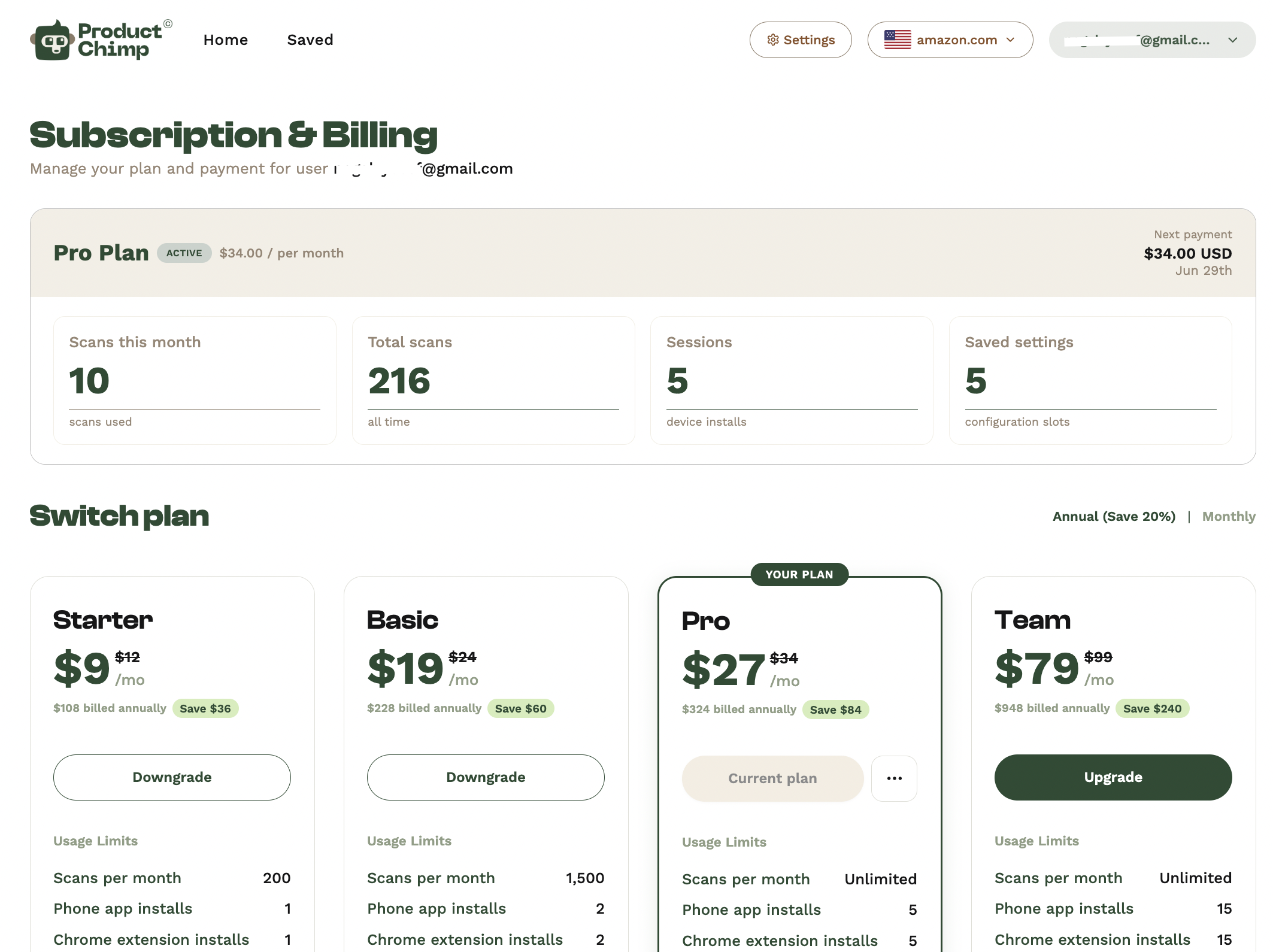This screenshot has width=1273, height=952.
Task: Open the Saved tab
Action: [310, 40]
